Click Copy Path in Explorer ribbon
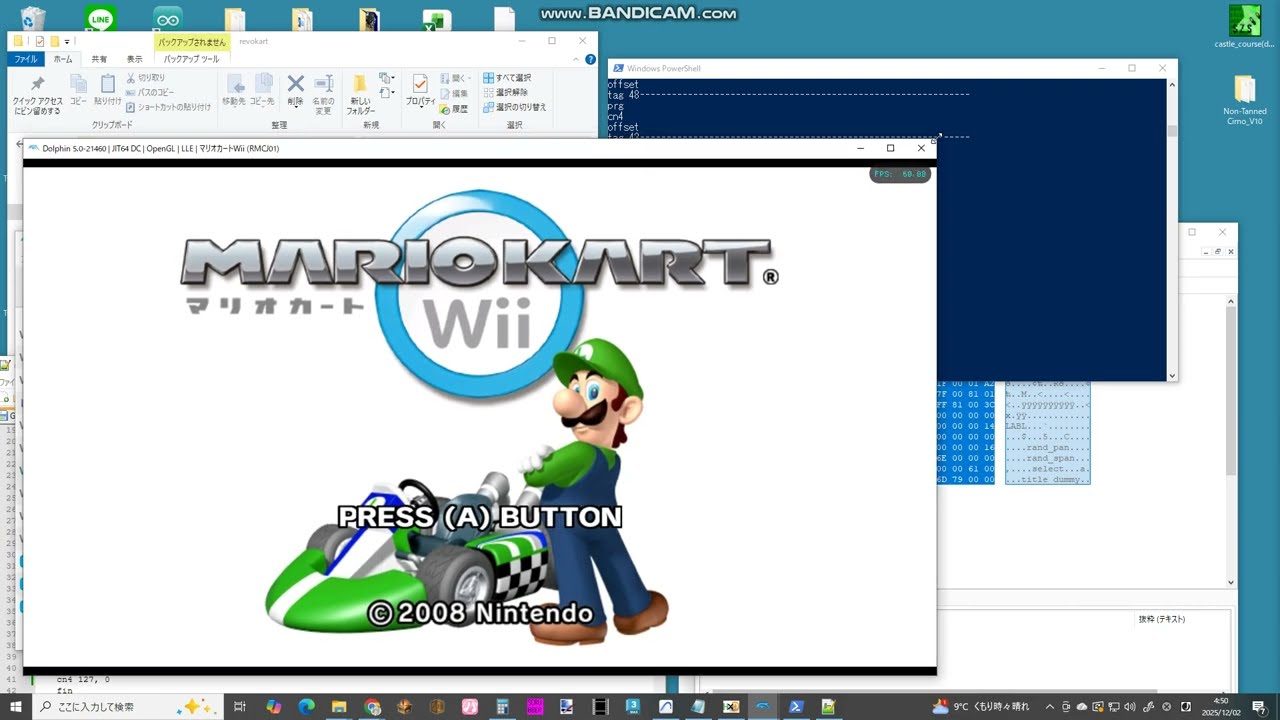 (x=149, y=92)
